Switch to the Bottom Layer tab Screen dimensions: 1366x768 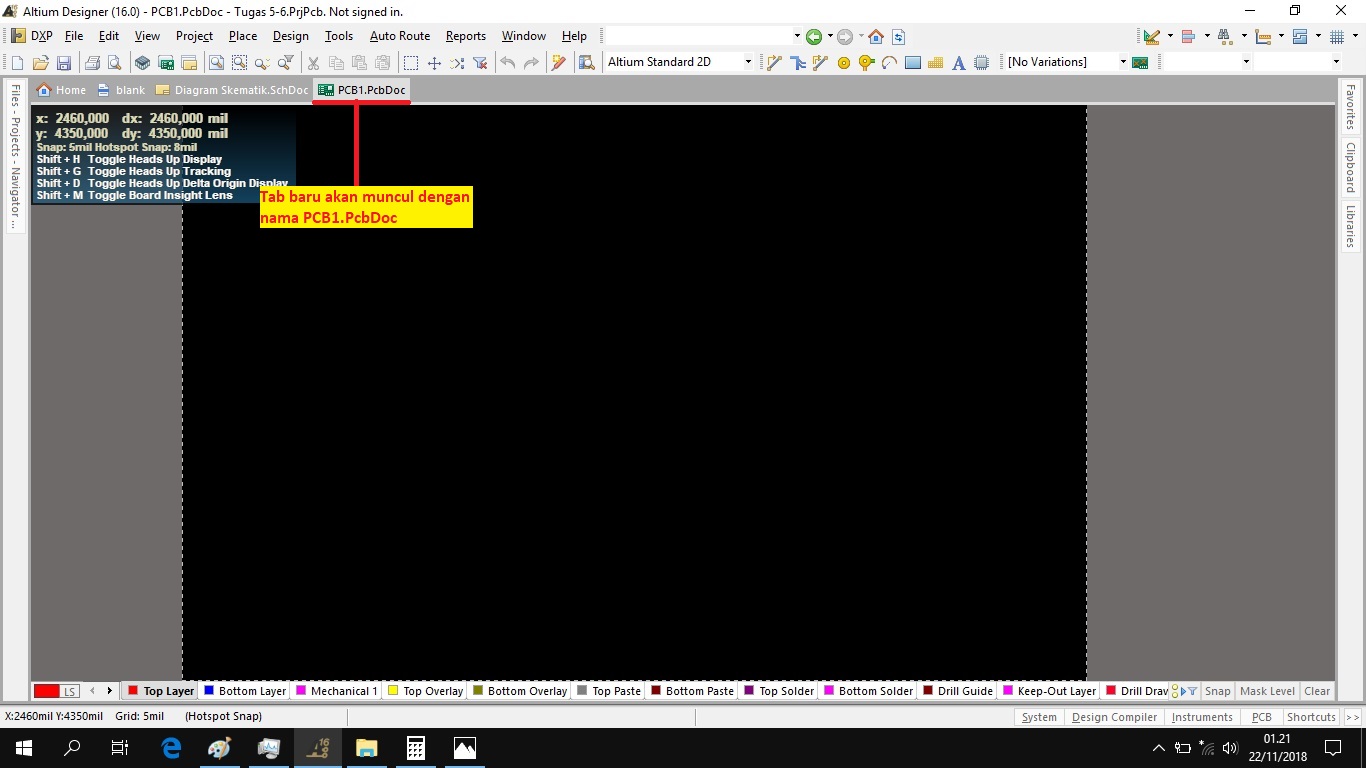pos(244,691)
